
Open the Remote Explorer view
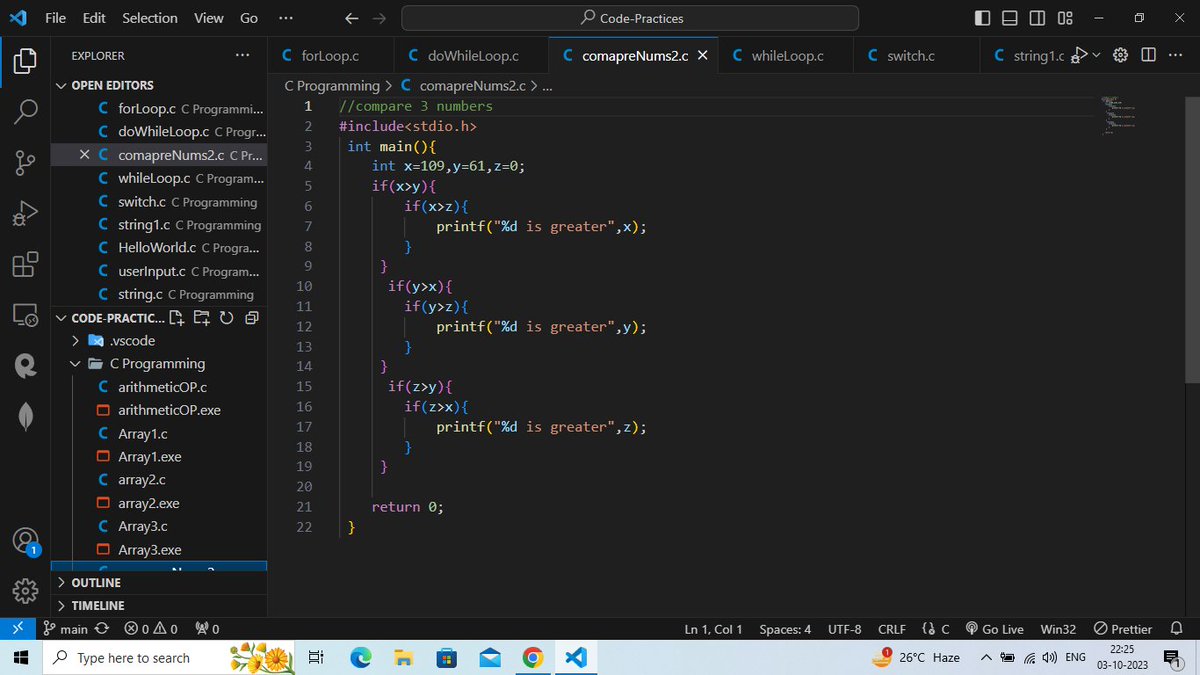25,315
